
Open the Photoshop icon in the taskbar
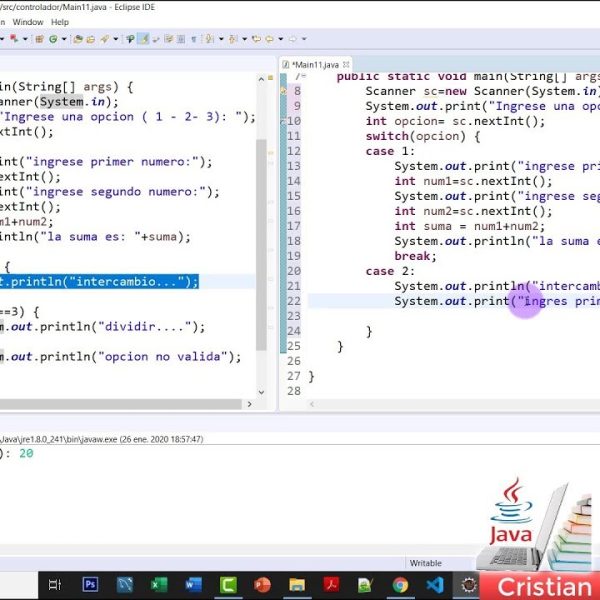(x=90, y=585)
